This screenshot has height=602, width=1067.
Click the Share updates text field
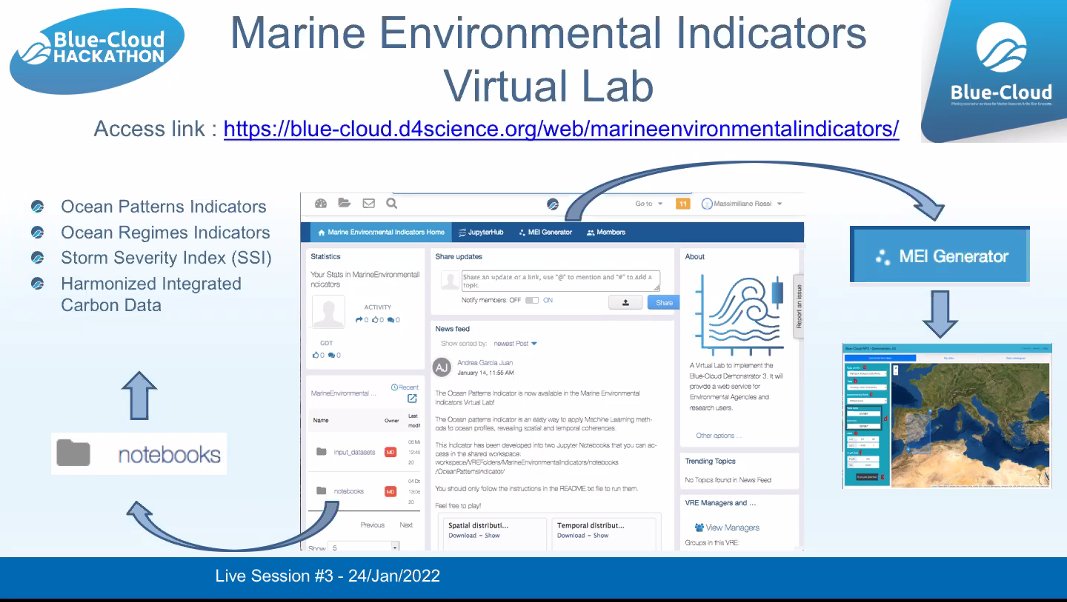point(560,280)
